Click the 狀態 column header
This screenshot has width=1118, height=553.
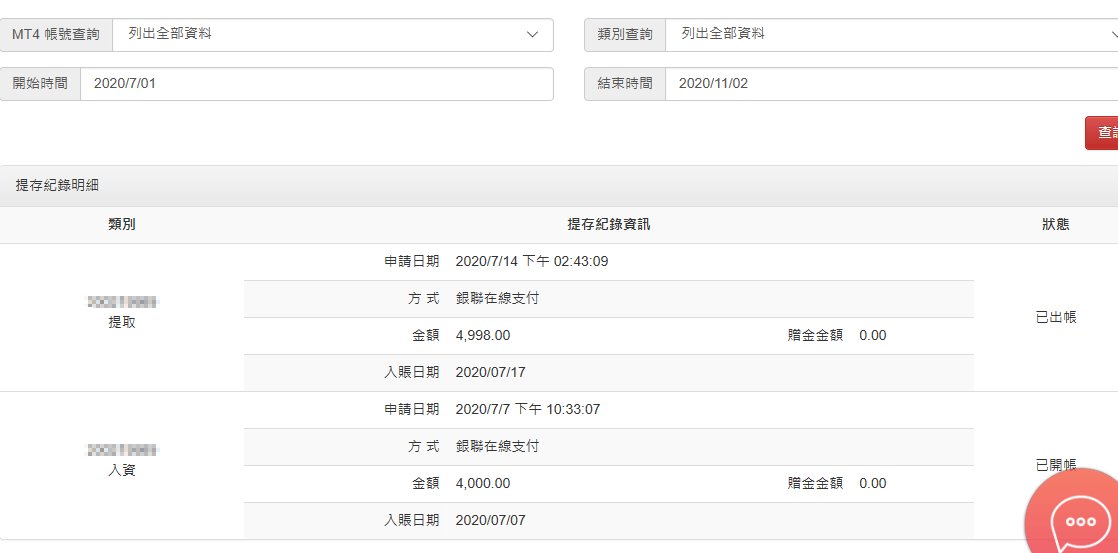tap(1055, 225)
